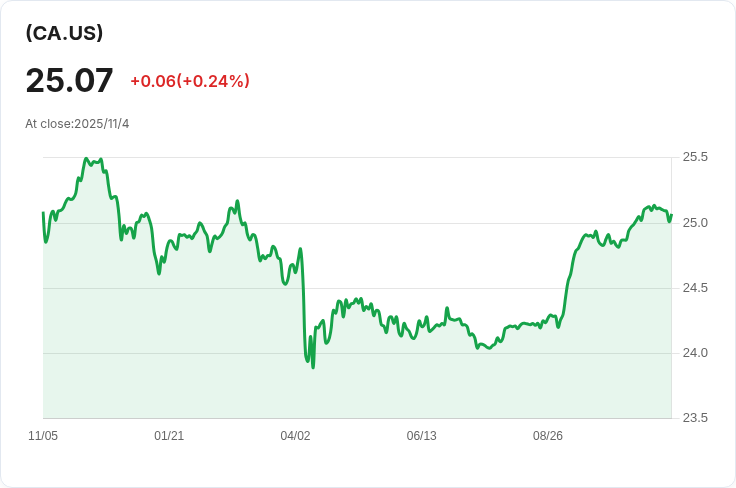Click the 11/05 date on x-axis
This screenshot has width=736, height=488.
click(43, 436)
